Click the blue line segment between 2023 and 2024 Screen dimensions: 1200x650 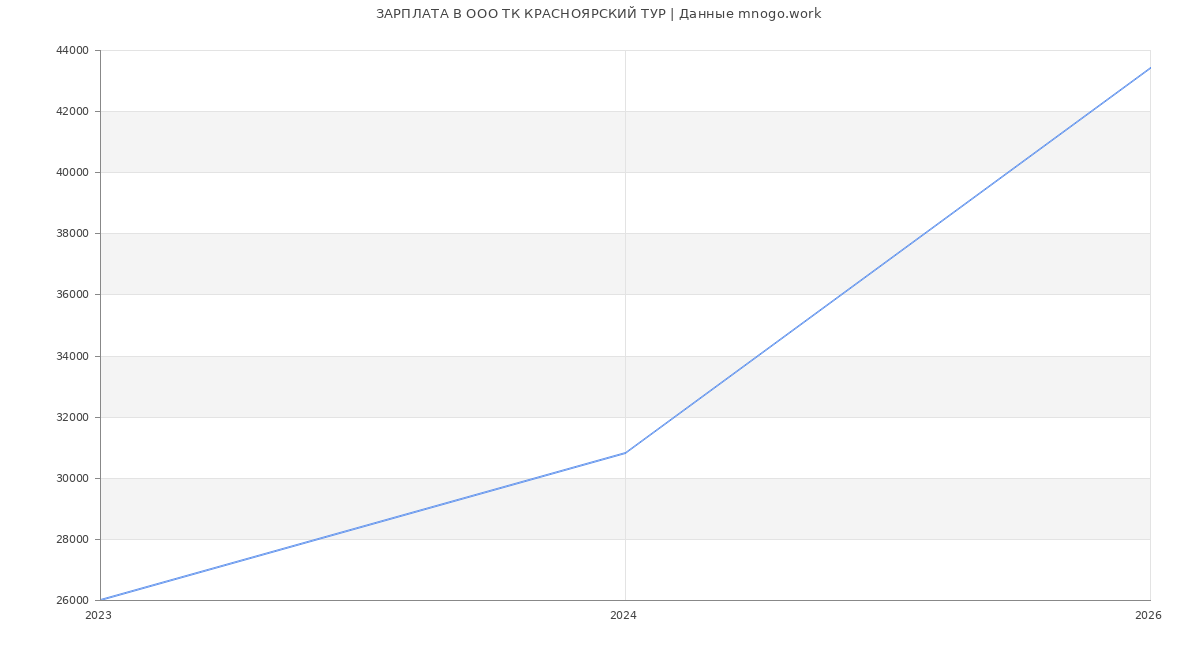click(363, 527)
